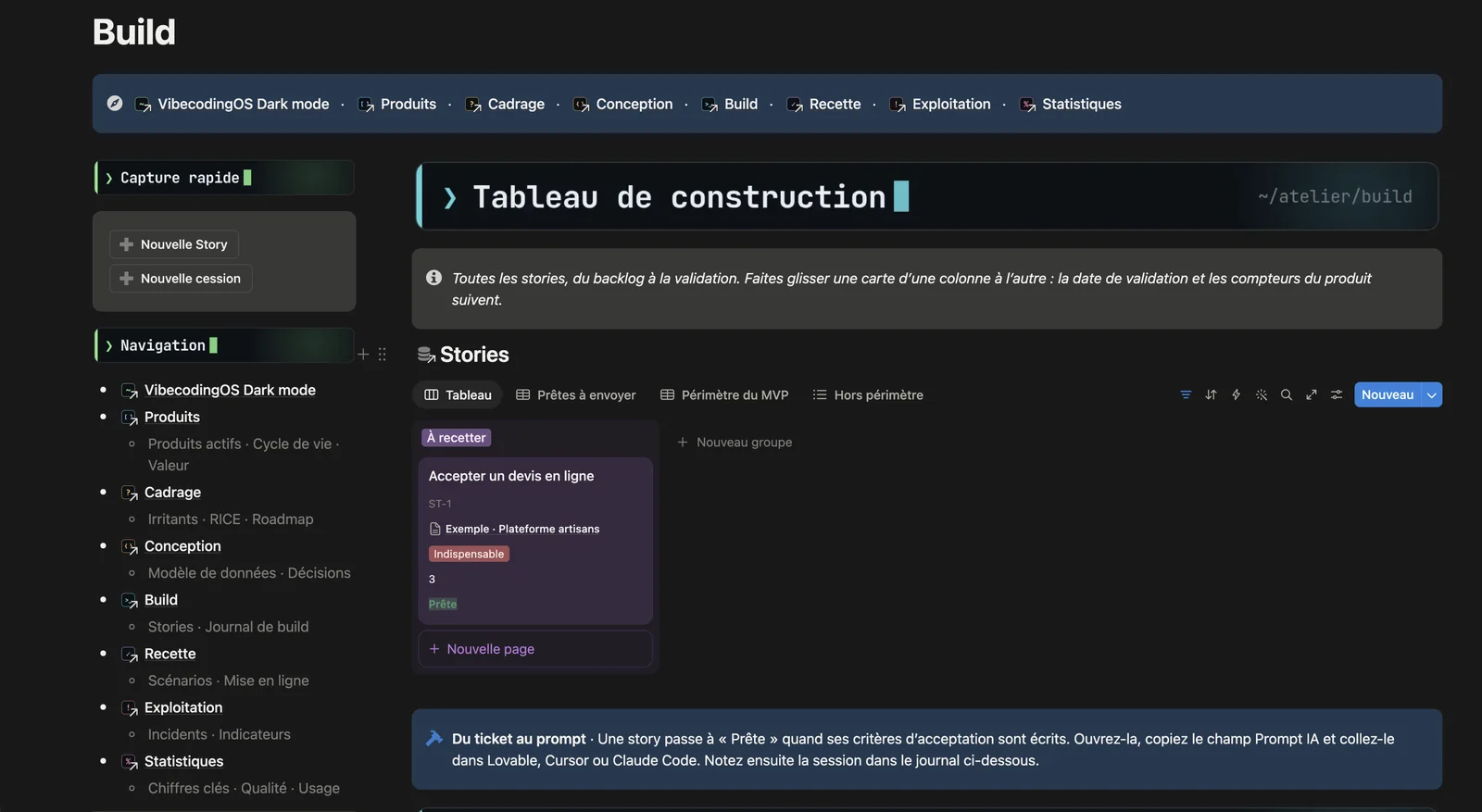Viewport: 1482px width, 812px height.
Task: Switch to the Tableau view tab
Action: click(458, 394)
